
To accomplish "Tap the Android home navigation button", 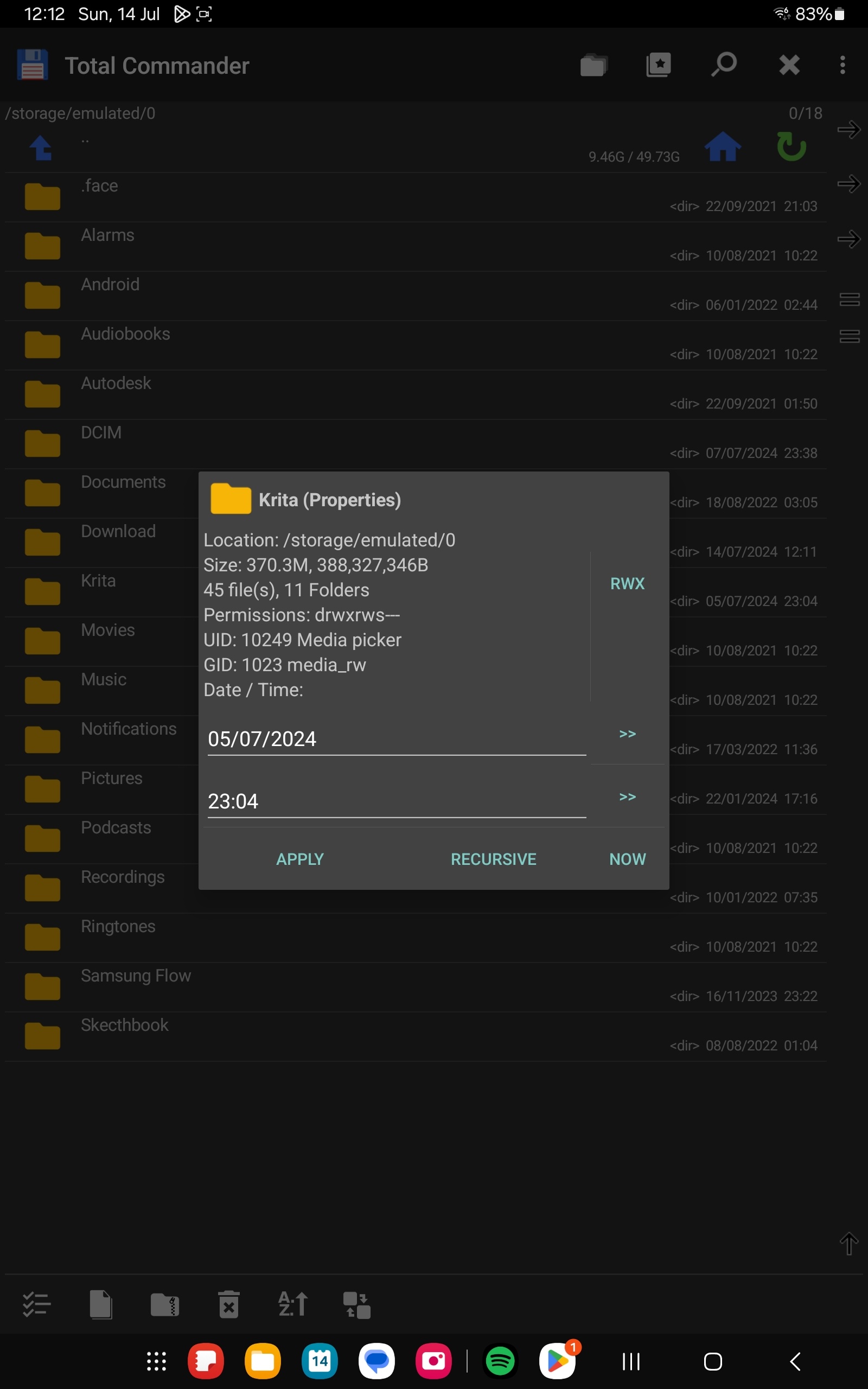I will pos(713,1361).
